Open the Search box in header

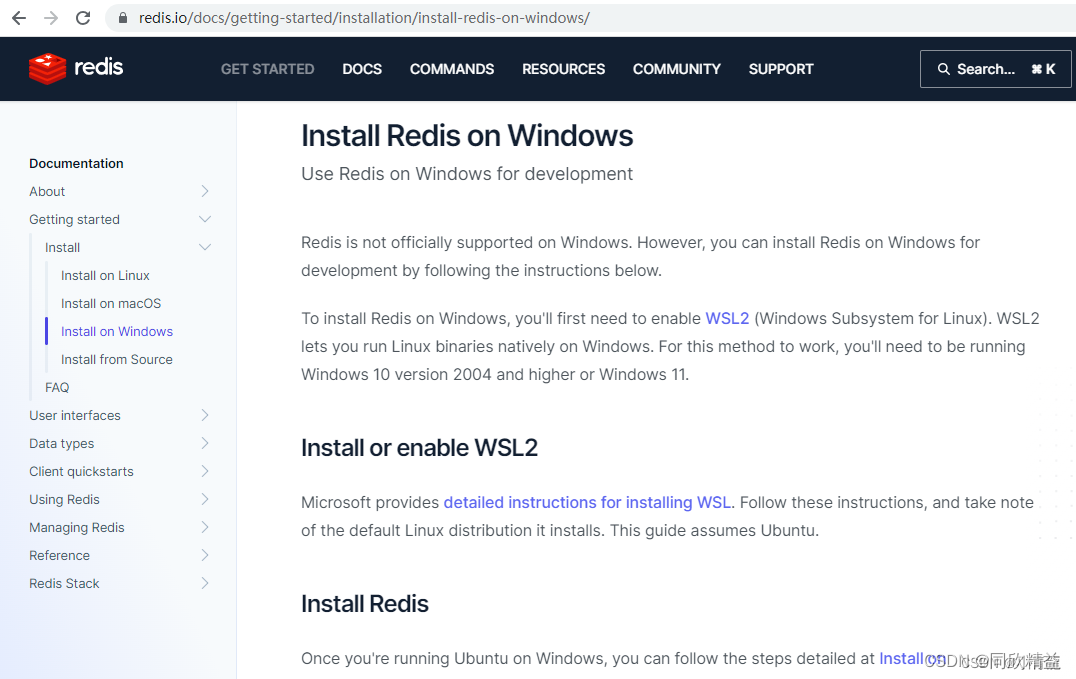pyautogui.click(x=995, y=69)
